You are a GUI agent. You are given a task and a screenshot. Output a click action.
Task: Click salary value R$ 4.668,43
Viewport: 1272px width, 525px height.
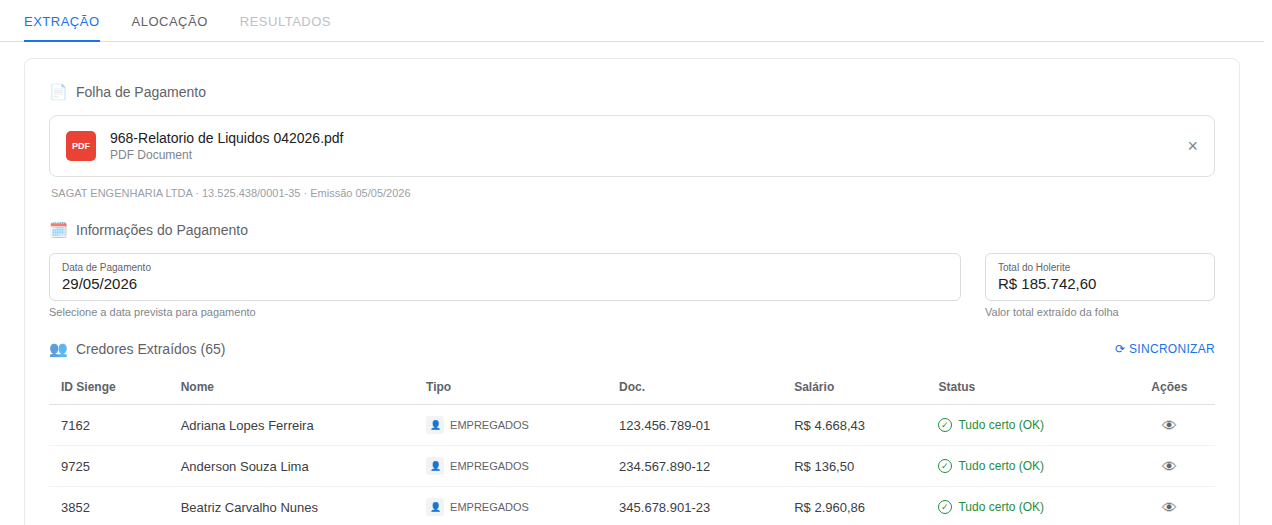[830, 425]
